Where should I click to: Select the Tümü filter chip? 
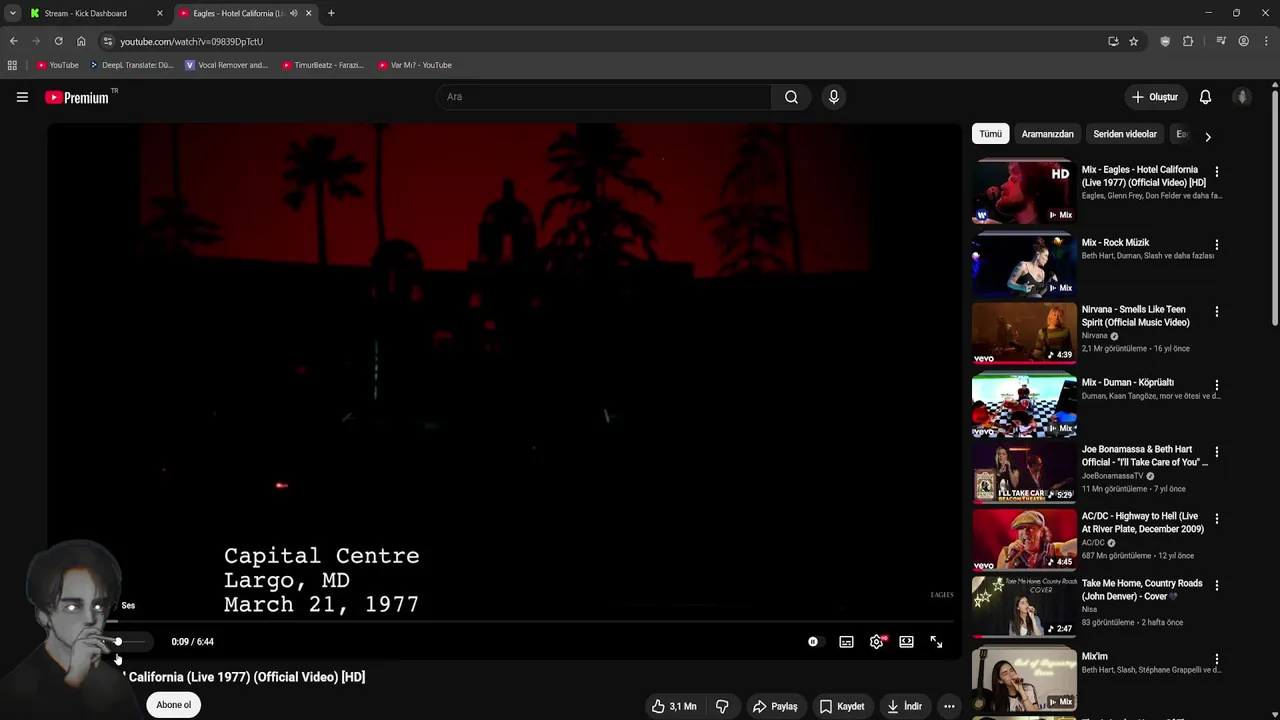pos(990,134)
